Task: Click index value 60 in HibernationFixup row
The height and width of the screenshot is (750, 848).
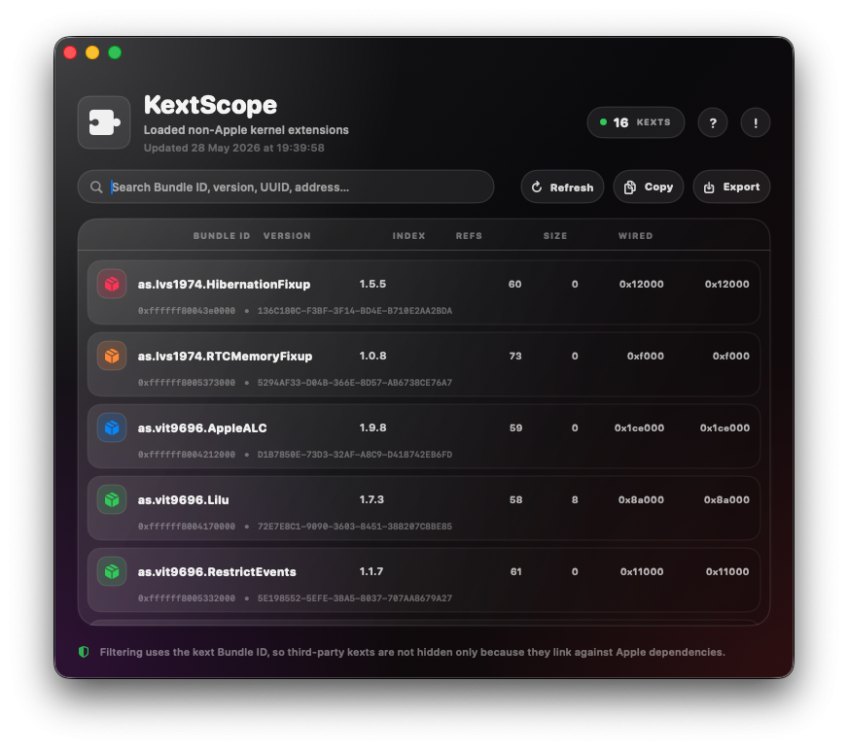Action: pos(515,284)
